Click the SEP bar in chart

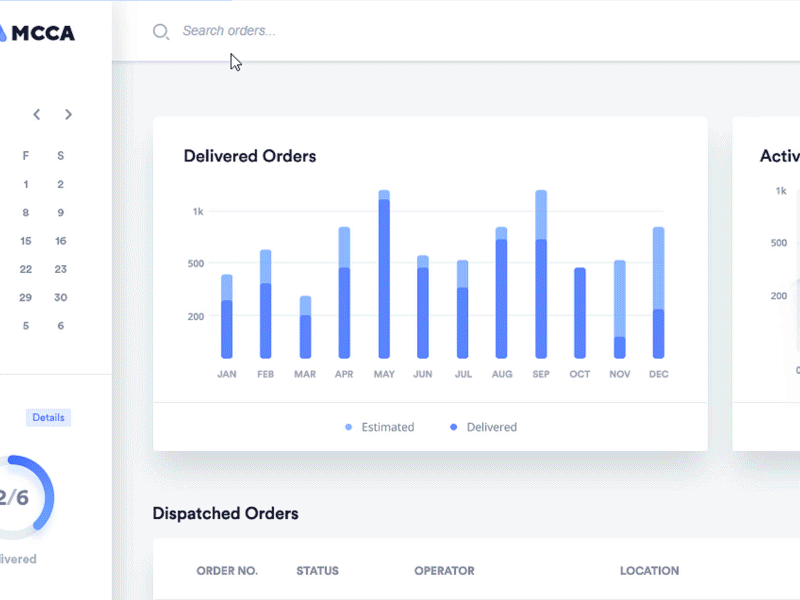click(541, 274)
